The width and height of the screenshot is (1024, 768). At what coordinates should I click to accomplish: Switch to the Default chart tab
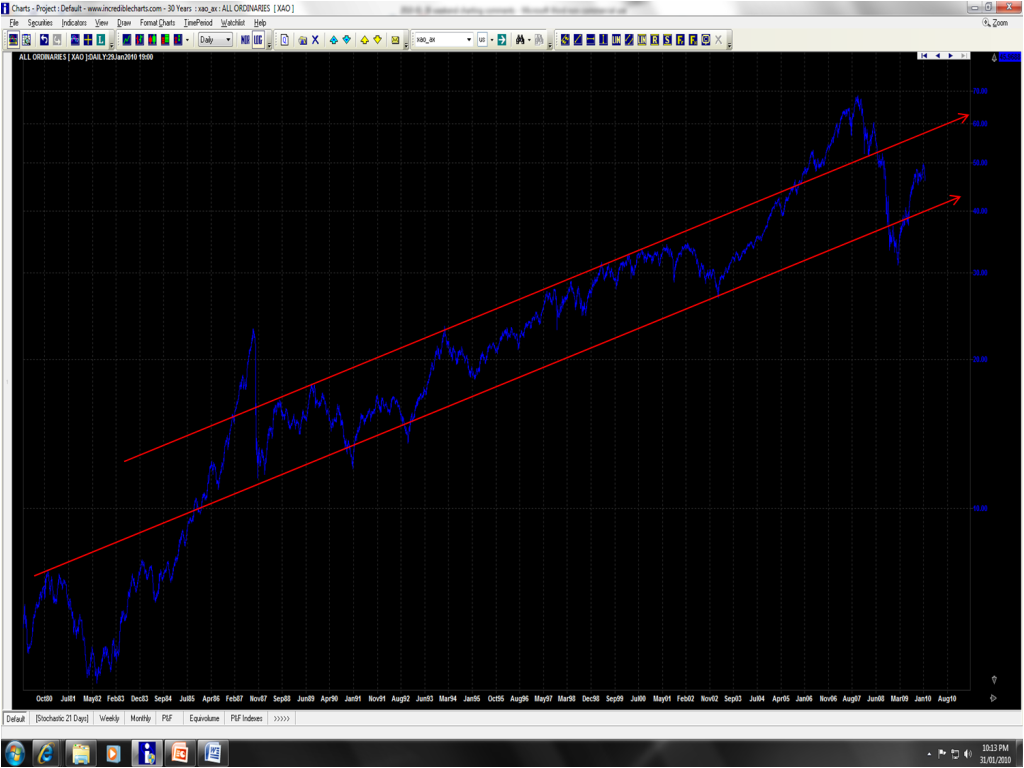(15, 718)
